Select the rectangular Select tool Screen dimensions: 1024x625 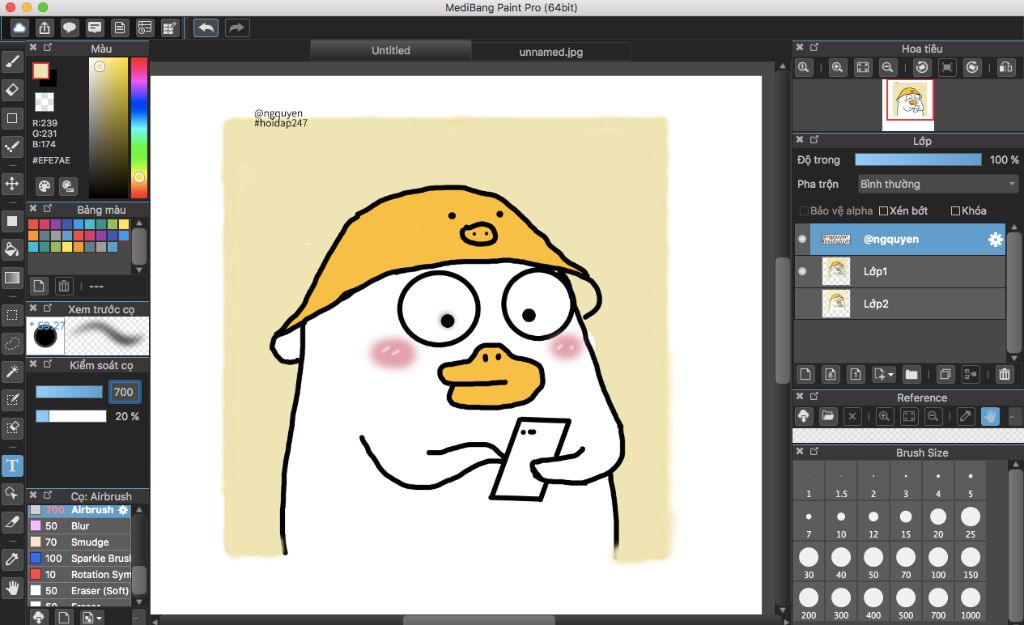click(x=12, y=315)
